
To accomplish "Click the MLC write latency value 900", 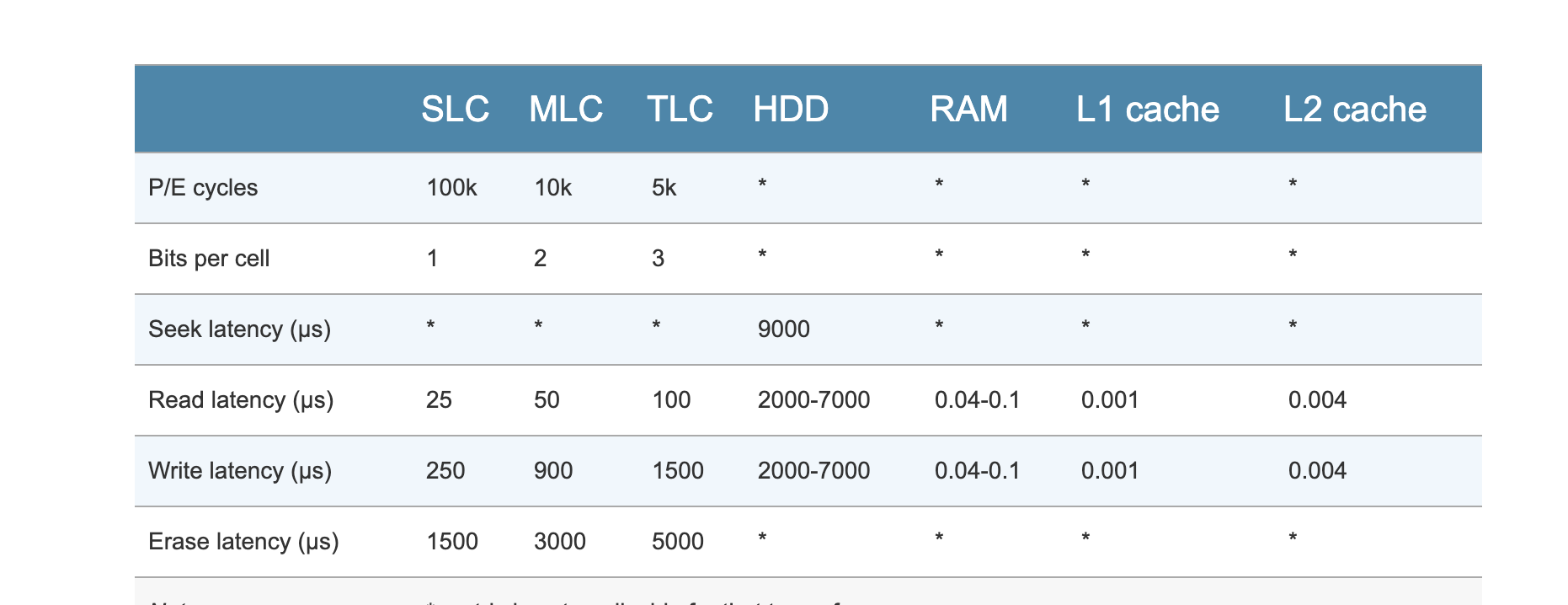I will pos(553,470).
